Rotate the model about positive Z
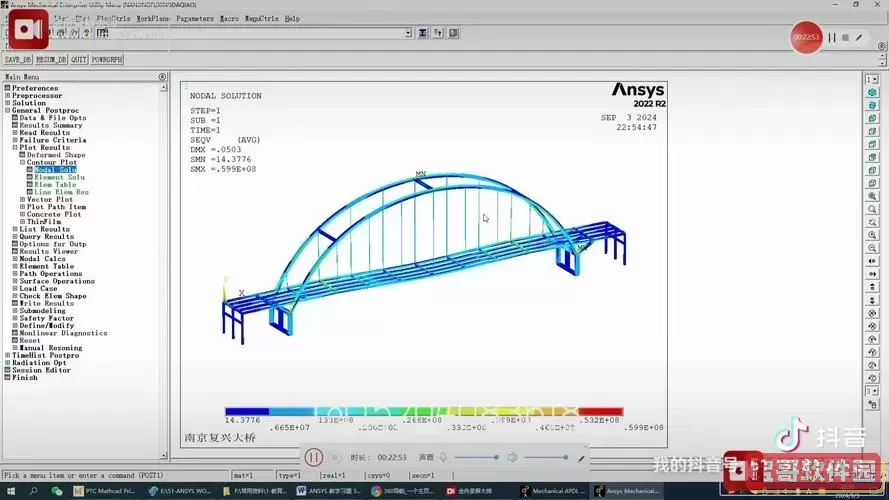This screenshot has width=889, height=500. (x=873, y=379)
